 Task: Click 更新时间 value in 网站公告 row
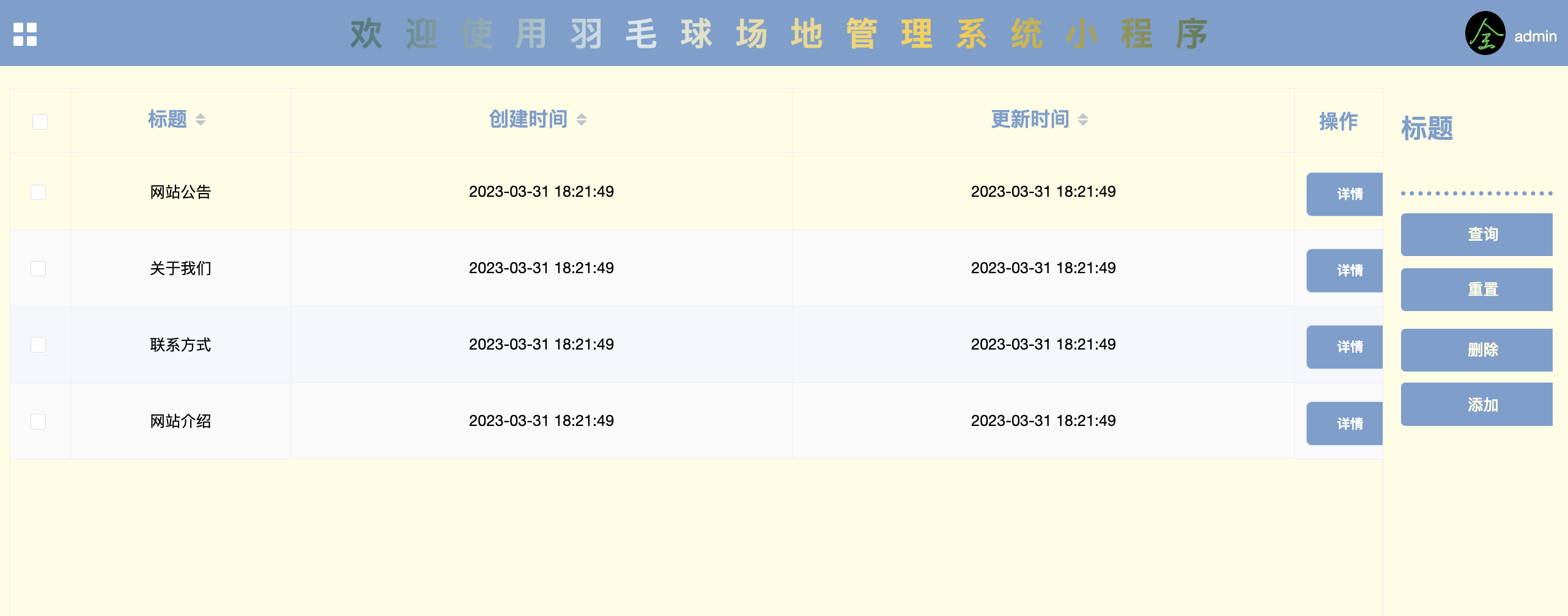click(x=1043, y=191)
